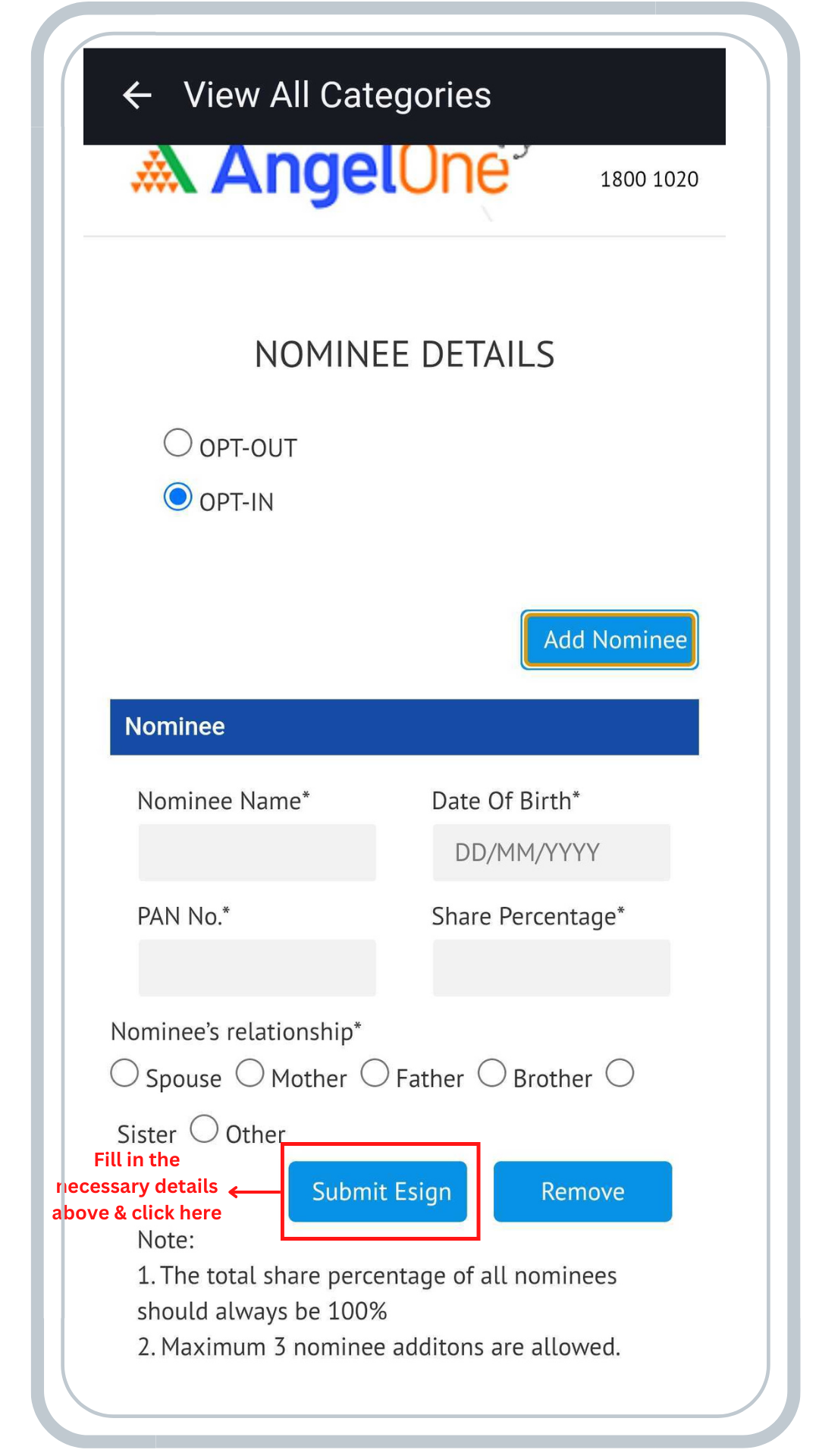Choose Sister as nominee's relationship
Image resolution: width=819 pixels, height=1456 pixels.
pyautogui.click(x=620, y=1074)
